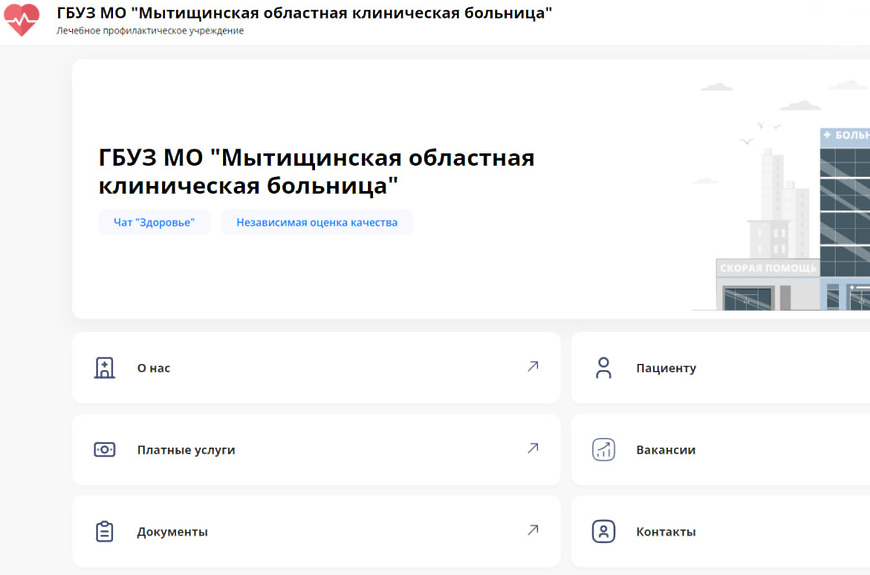Screen dimensions: 870x575
Task: Click Независимая оценка качества button
Action: [316, 222]
